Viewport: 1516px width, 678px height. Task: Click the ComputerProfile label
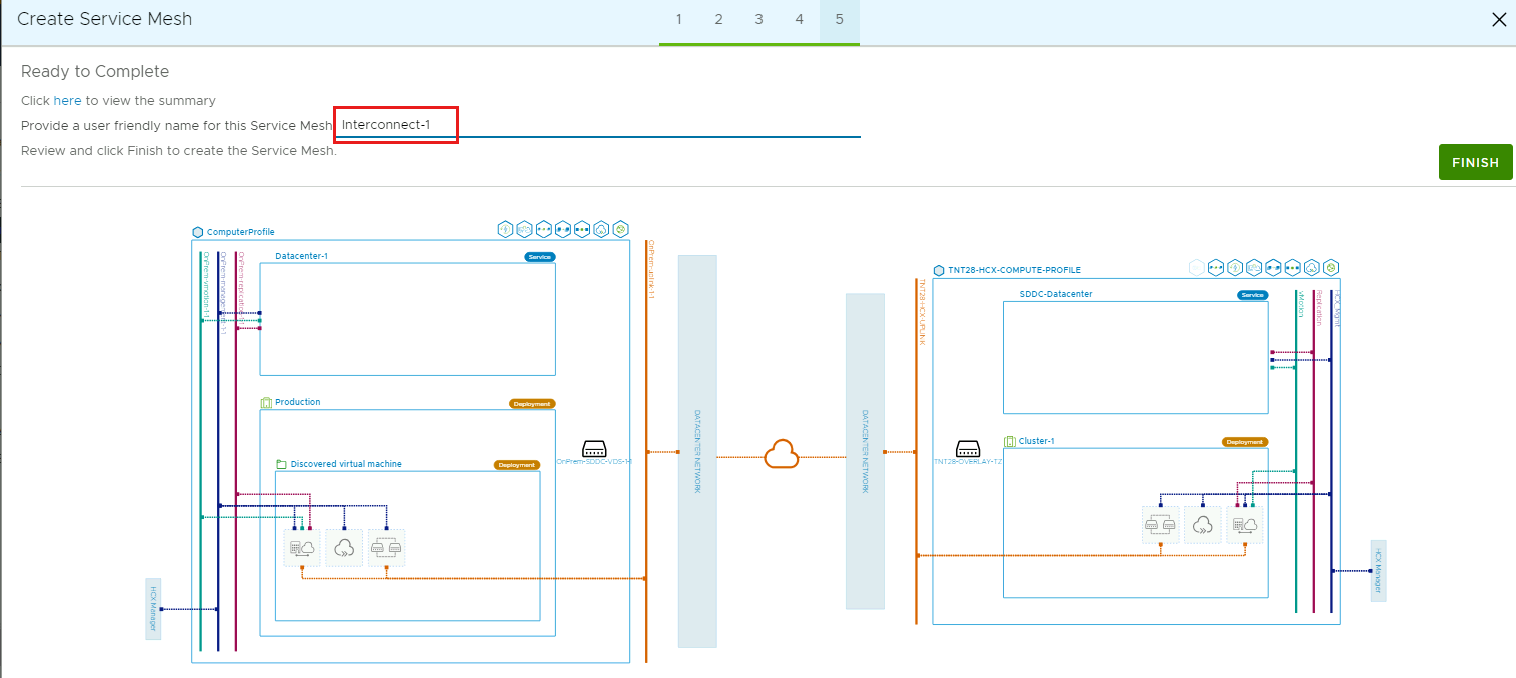241,232
